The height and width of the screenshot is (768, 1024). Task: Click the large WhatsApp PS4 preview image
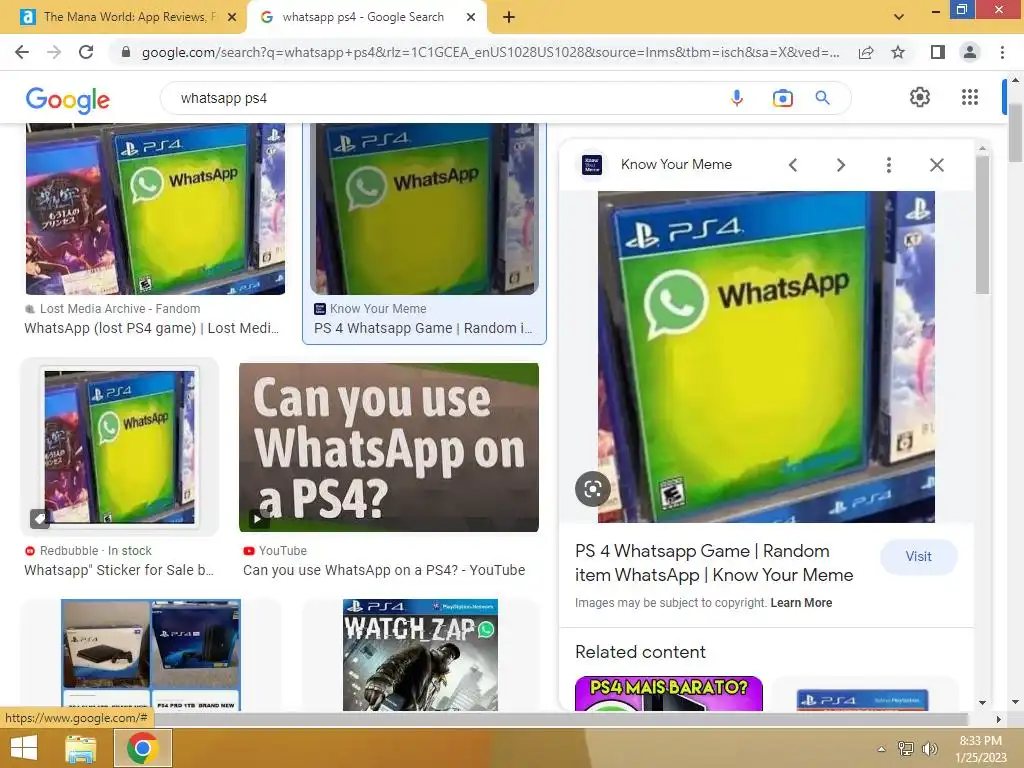[766, 357]
